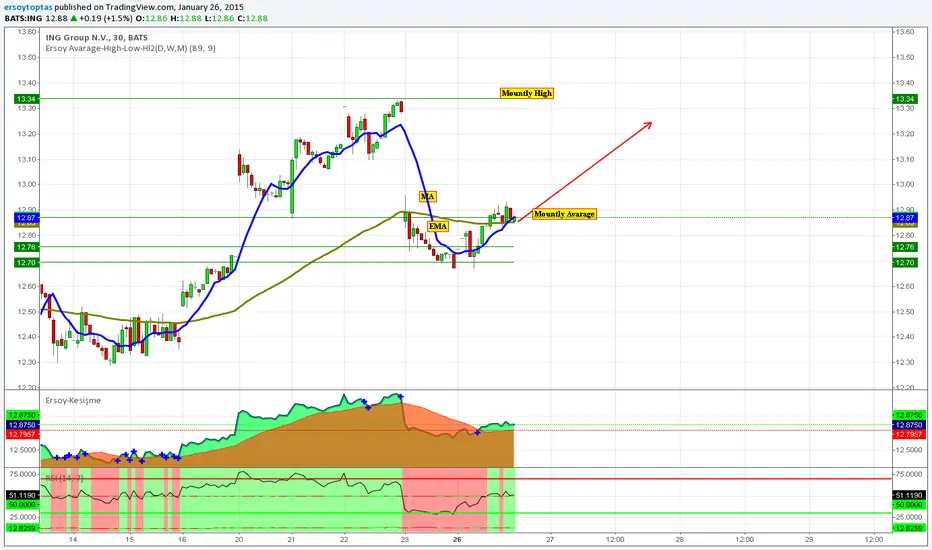The image size is (932, 550).
Task: Click the 27 date label on time axis
Action: coord(550,539)
